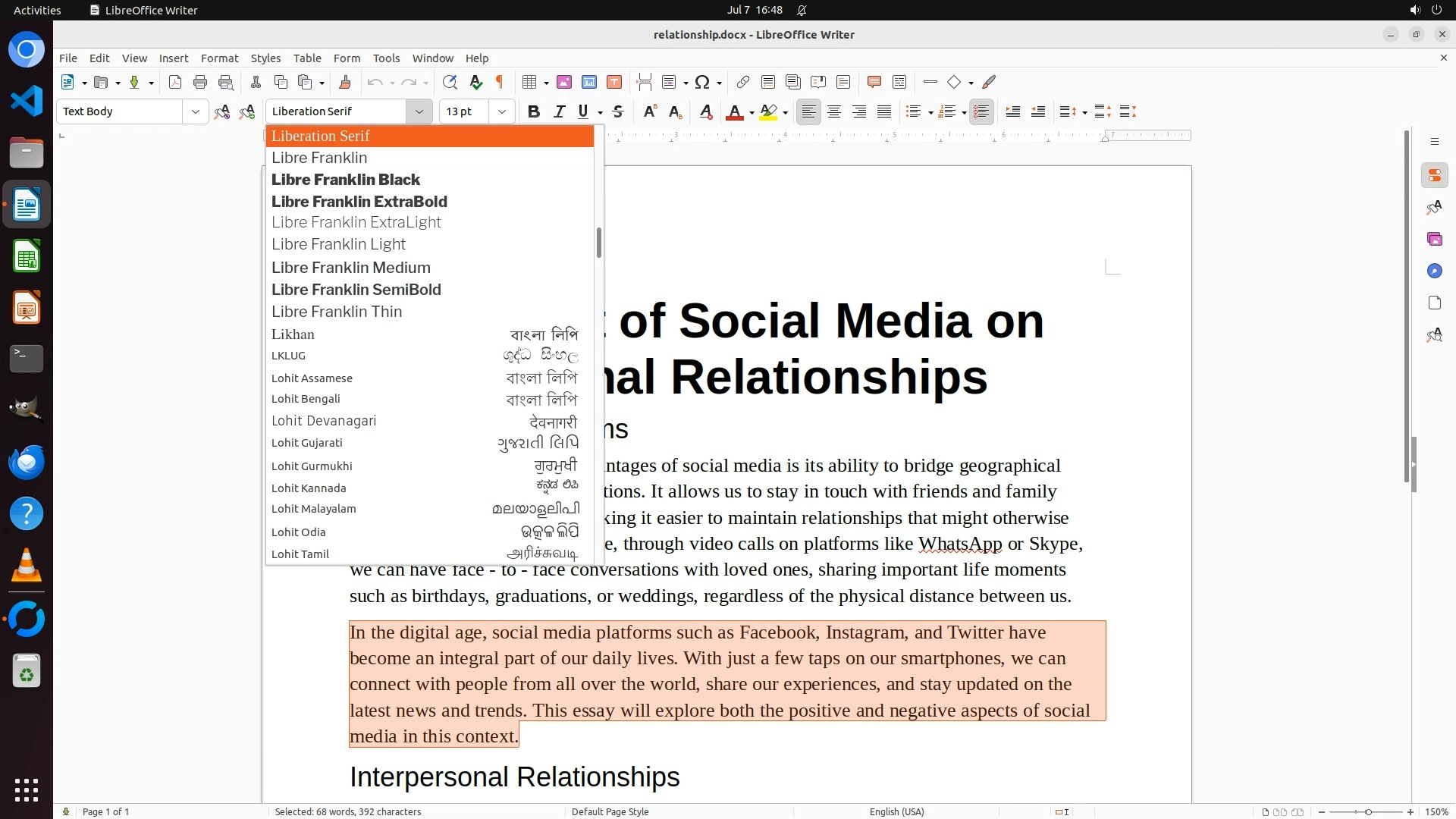Open the font color dropdown arrow
The image size is (1456, 819).
[x=752, y=112]
